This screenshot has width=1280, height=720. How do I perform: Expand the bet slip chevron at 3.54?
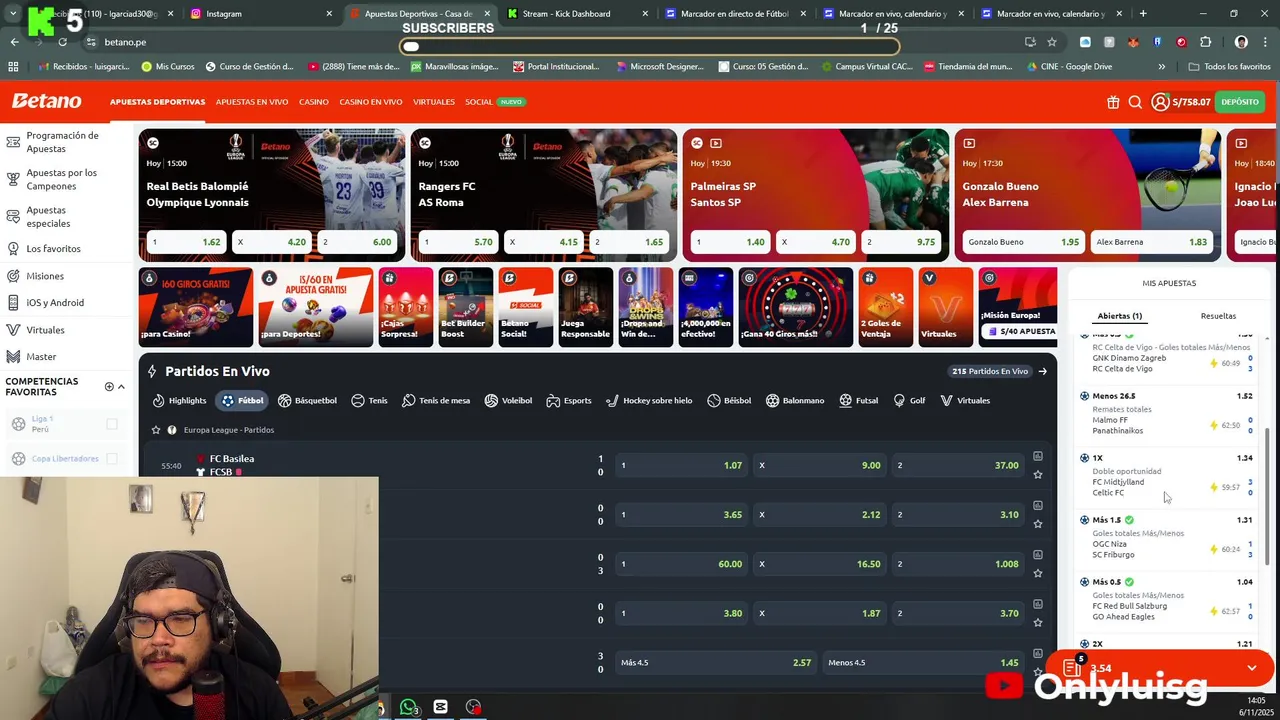(1251, 668)
